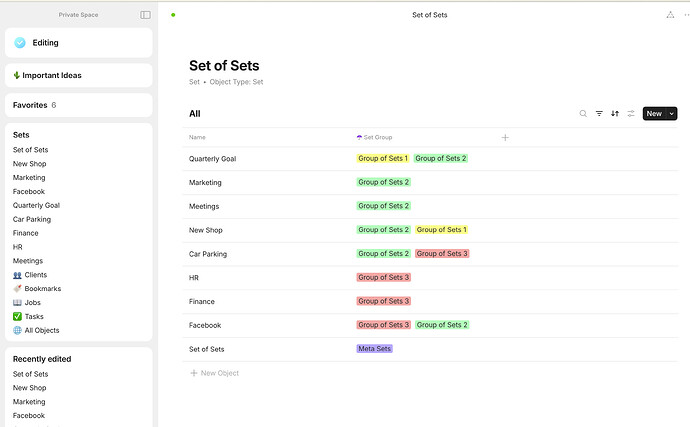This screenshot has height=427, width=690.
Task: Click the Set Group column relation icon
Action: 359,137
